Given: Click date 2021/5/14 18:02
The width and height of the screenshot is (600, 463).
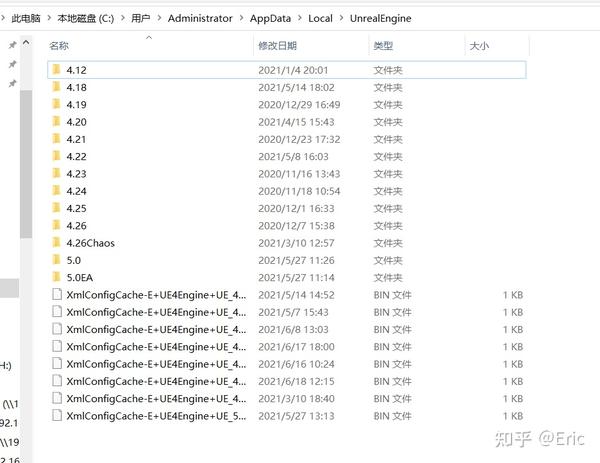Looking at the screenshot, I should 296,87.
